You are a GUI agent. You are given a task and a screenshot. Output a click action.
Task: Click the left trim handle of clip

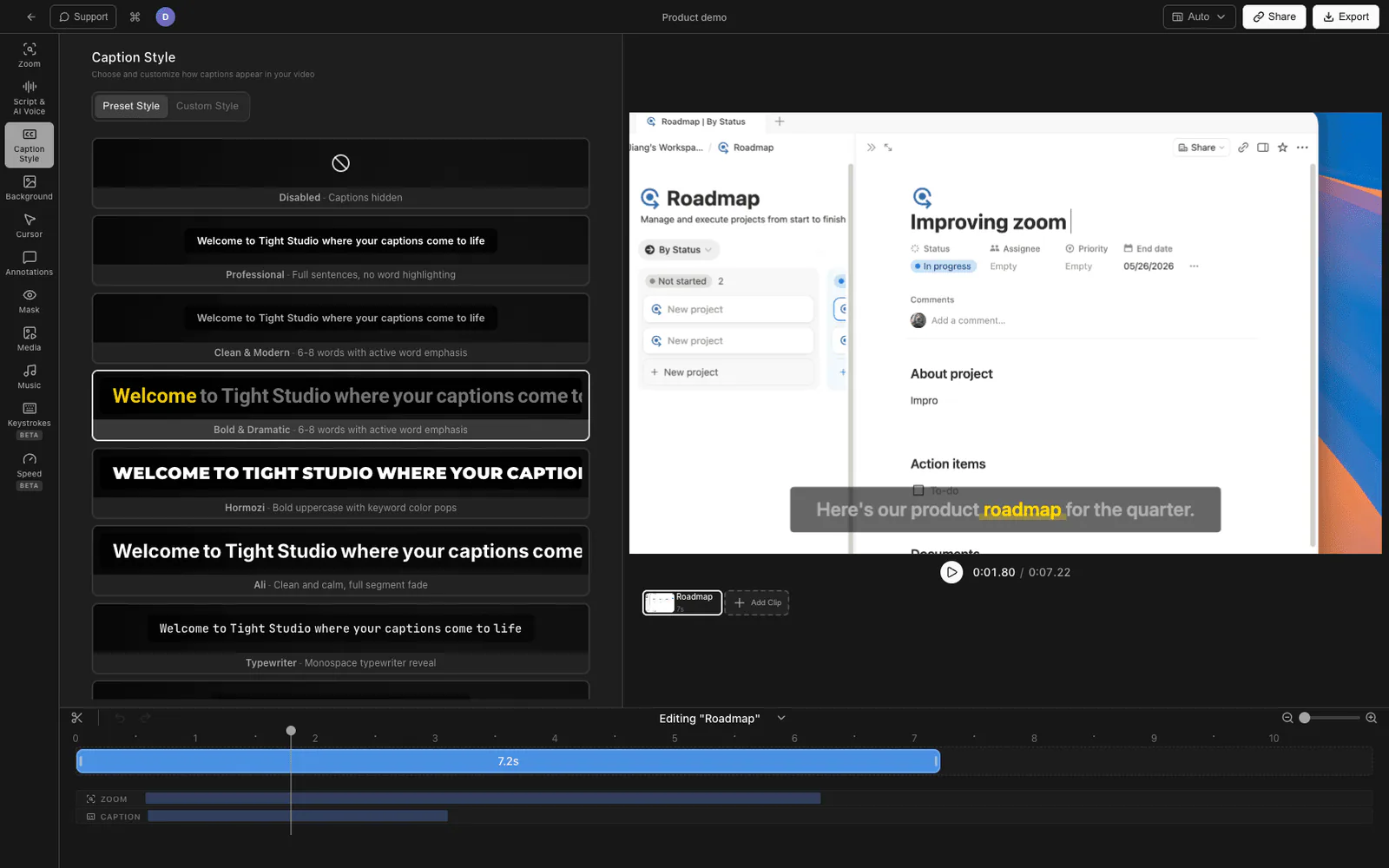(x=80, y=761)
